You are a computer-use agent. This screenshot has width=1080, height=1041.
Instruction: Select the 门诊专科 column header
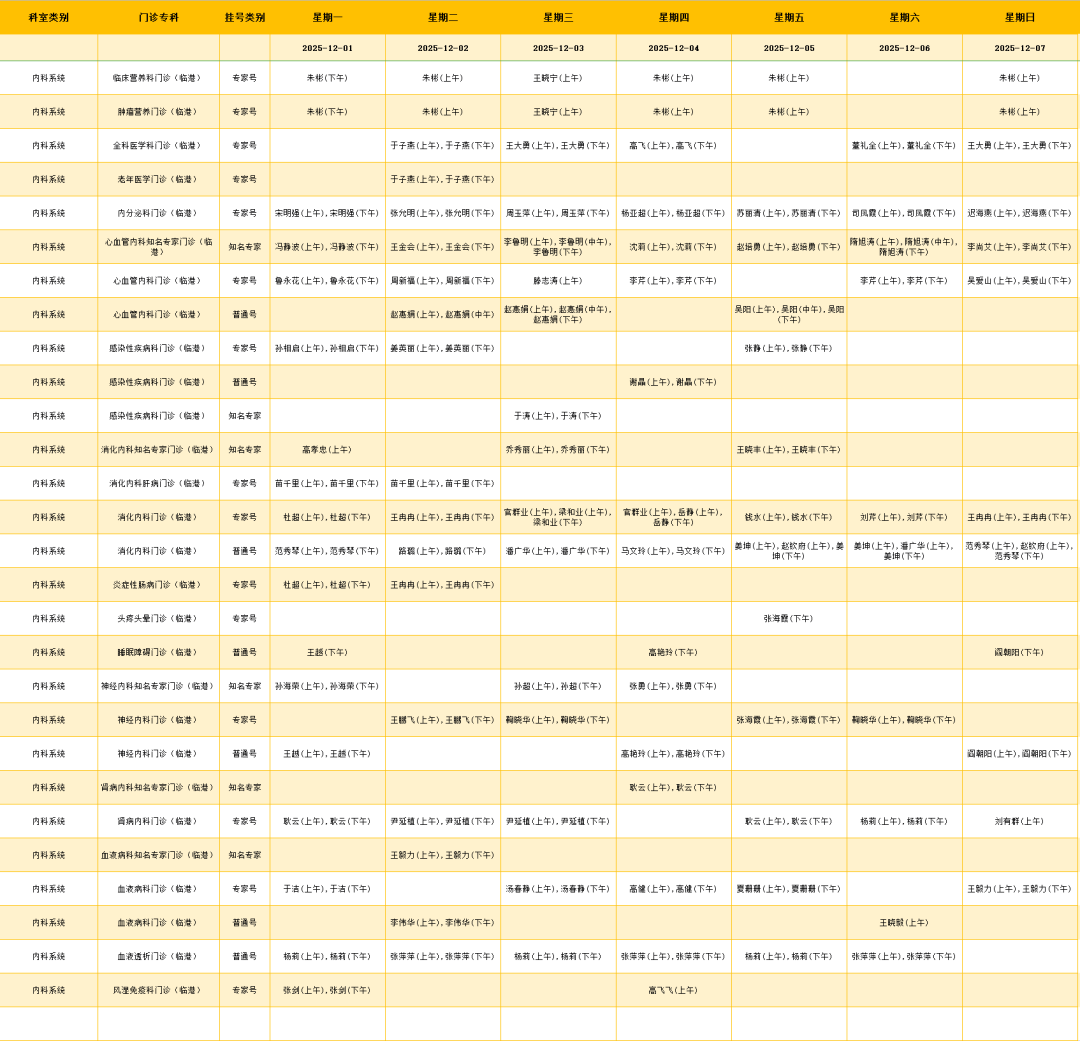click(x=158, y=17)
